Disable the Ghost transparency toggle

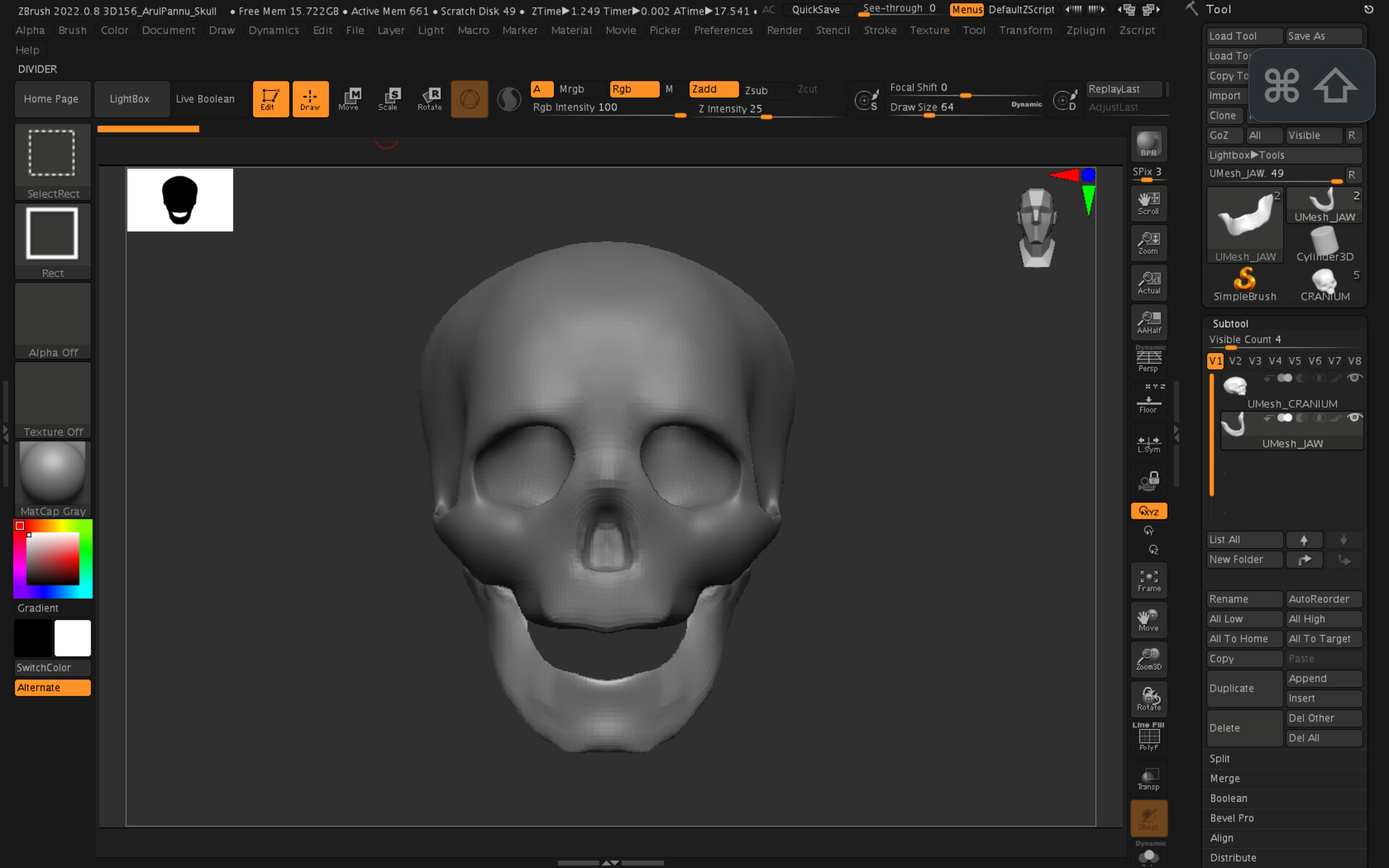[1147, 818]
